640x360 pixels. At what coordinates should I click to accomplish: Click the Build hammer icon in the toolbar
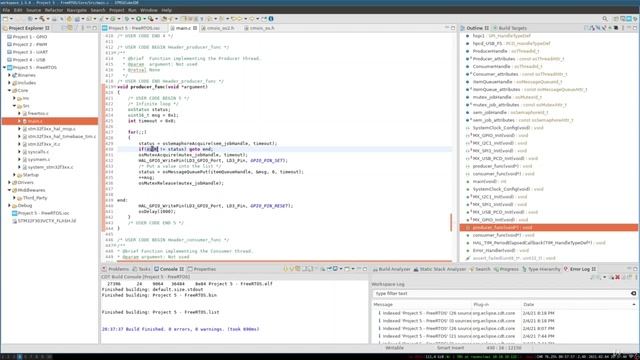pyautogui.click(x=42, y=19)
